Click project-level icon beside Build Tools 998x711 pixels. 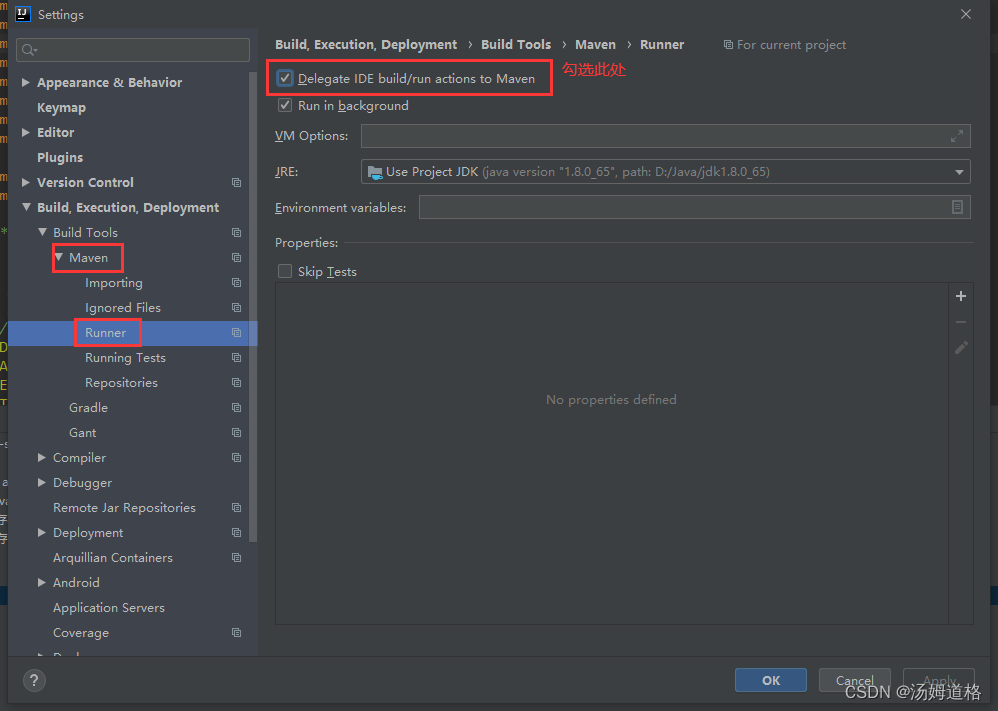[237, 233]
